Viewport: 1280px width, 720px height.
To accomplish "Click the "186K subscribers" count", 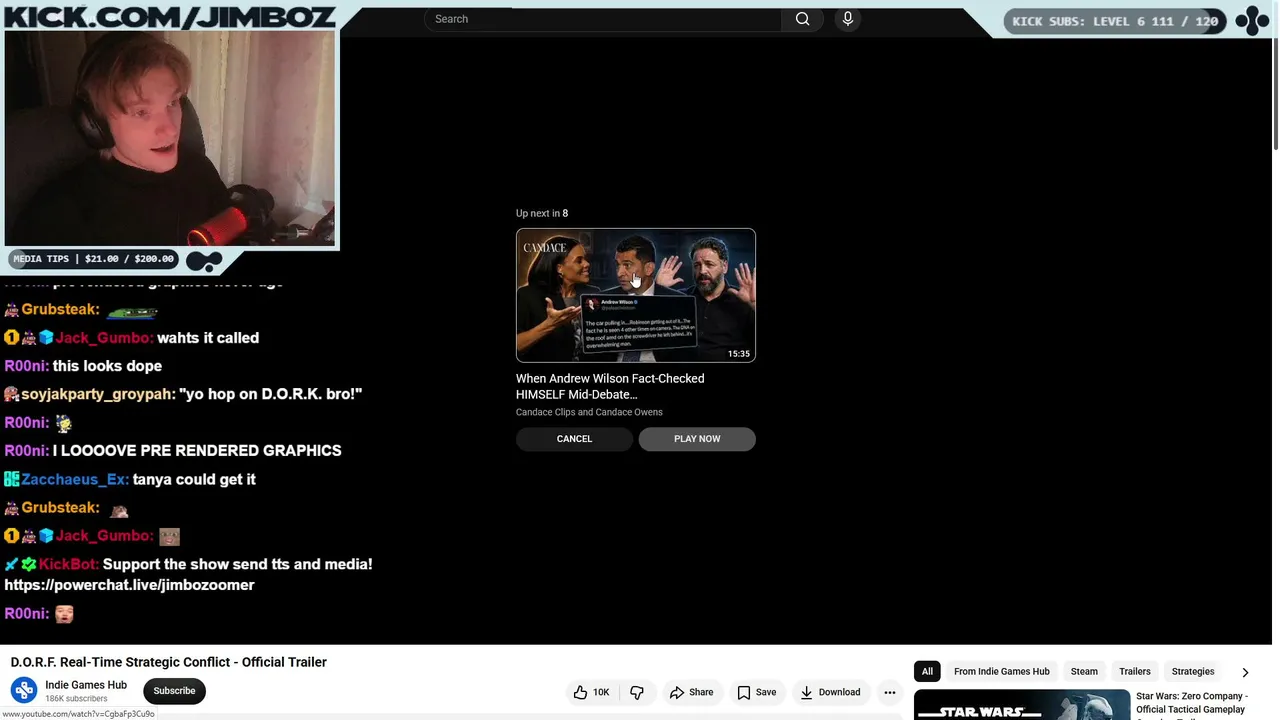I will (x=76, y=699).
